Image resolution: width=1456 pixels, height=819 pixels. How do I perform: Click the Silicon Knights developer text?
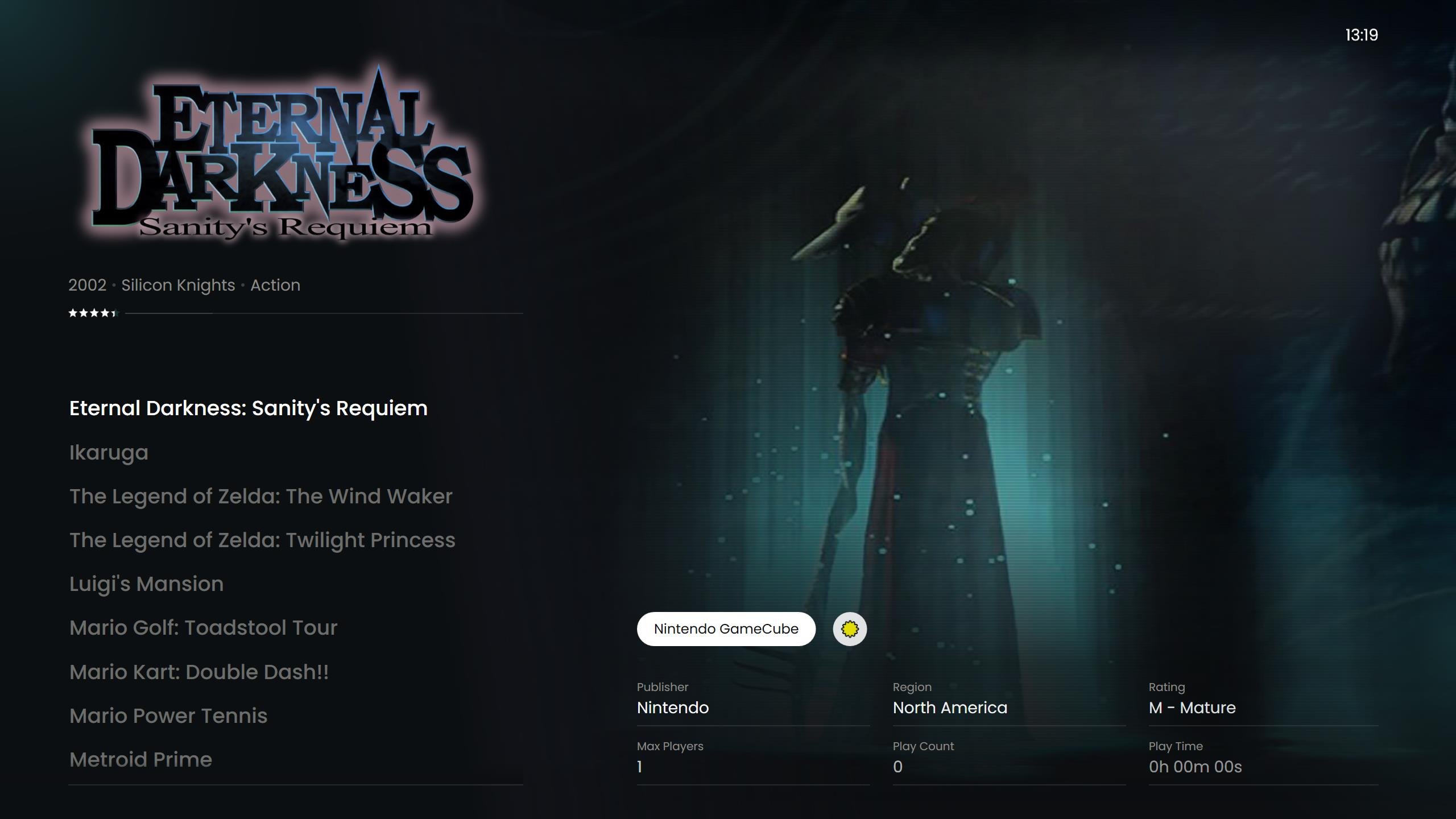[x=178, y=285]
